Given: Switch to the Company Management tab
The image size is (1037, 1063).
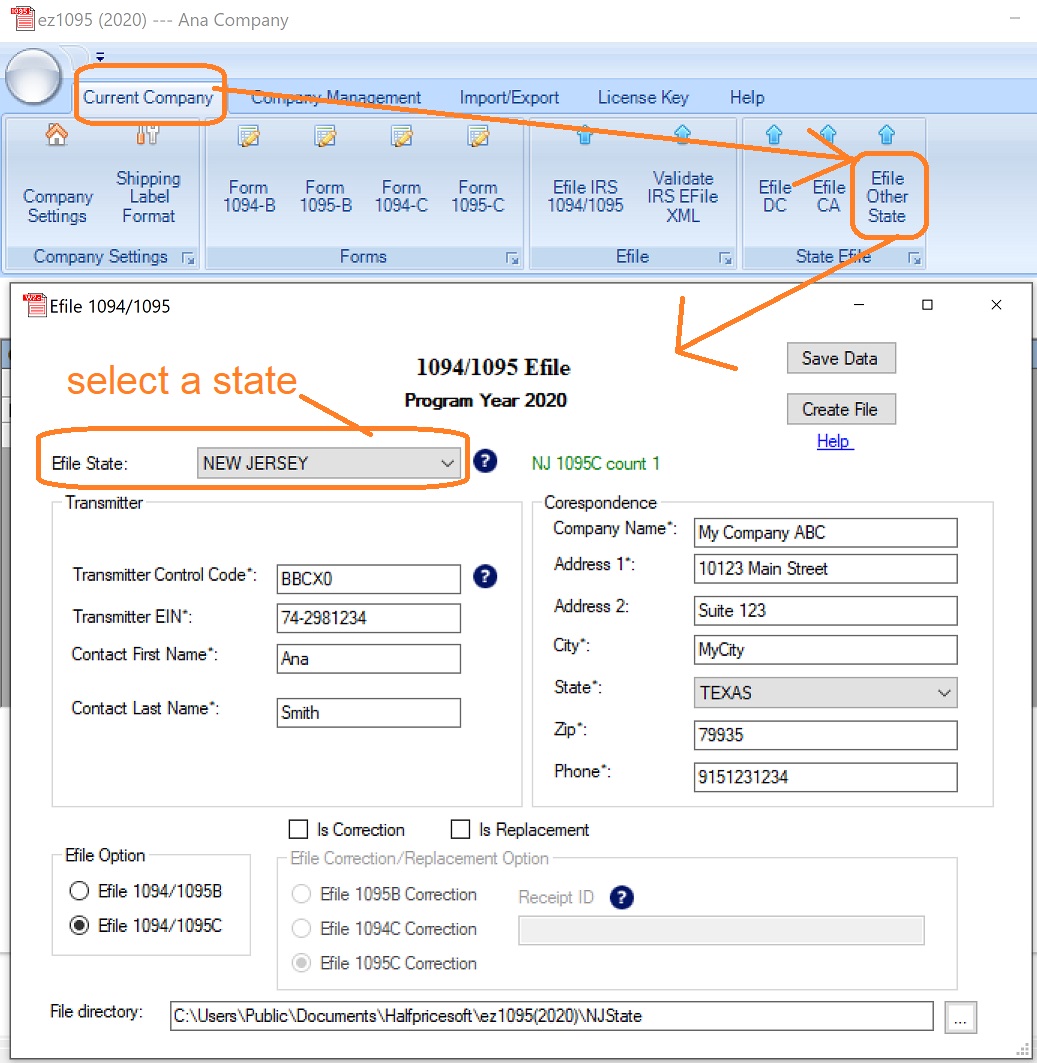Looking at the screenshot, I should (336, 98).
